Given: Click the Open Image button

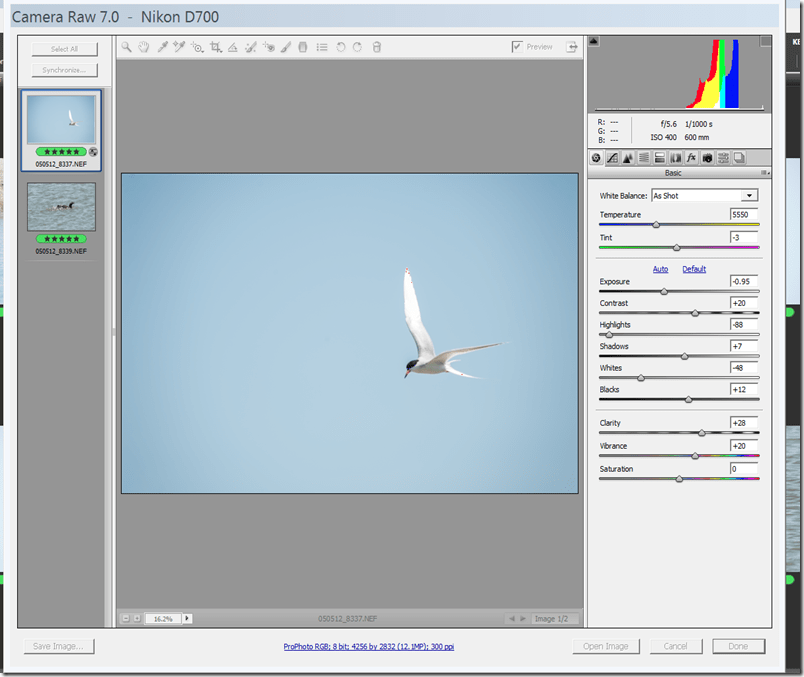Looking at the screenshot, I should [606, 646].
